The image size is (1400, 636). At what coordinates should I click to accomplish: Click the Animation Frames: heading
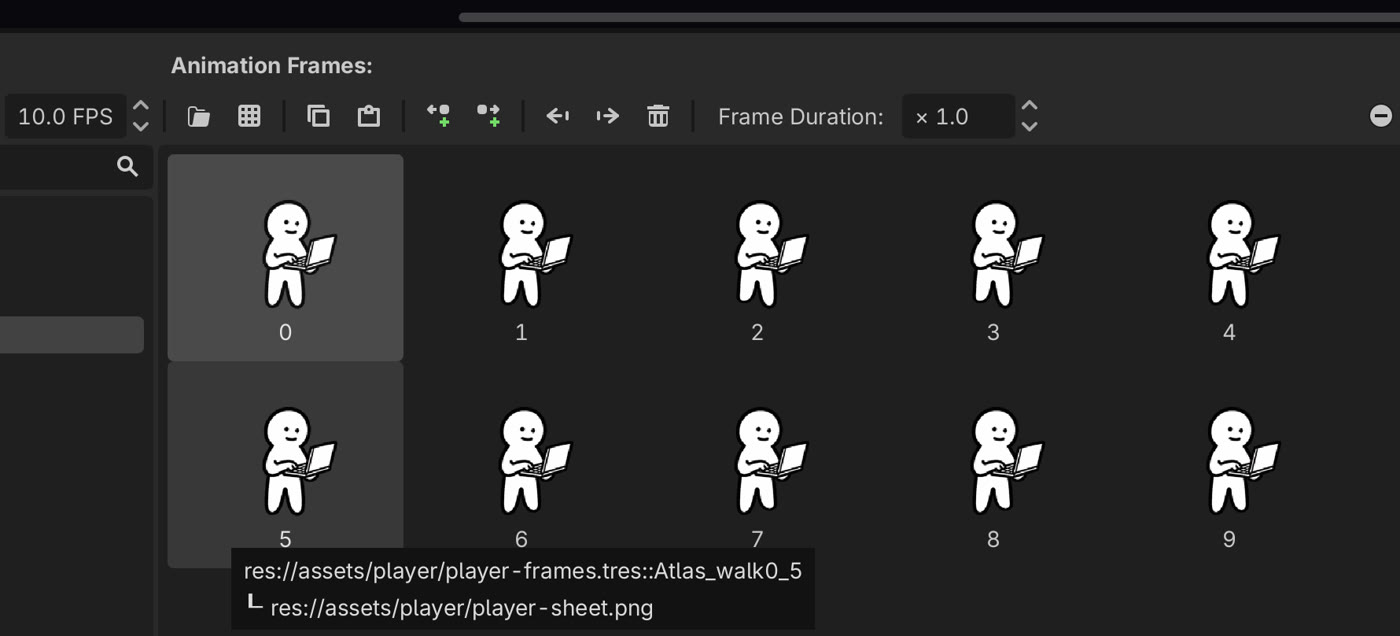[271, 66]
